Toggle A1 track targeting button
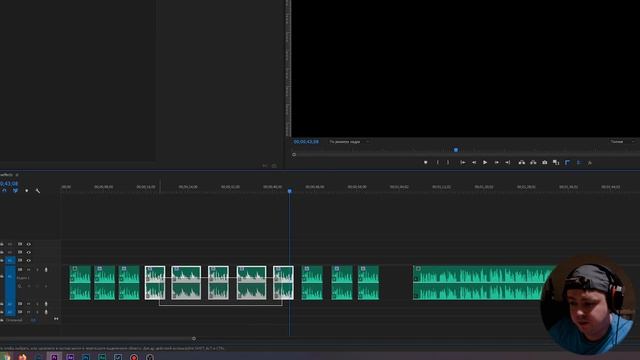 (x=10, y=276)
